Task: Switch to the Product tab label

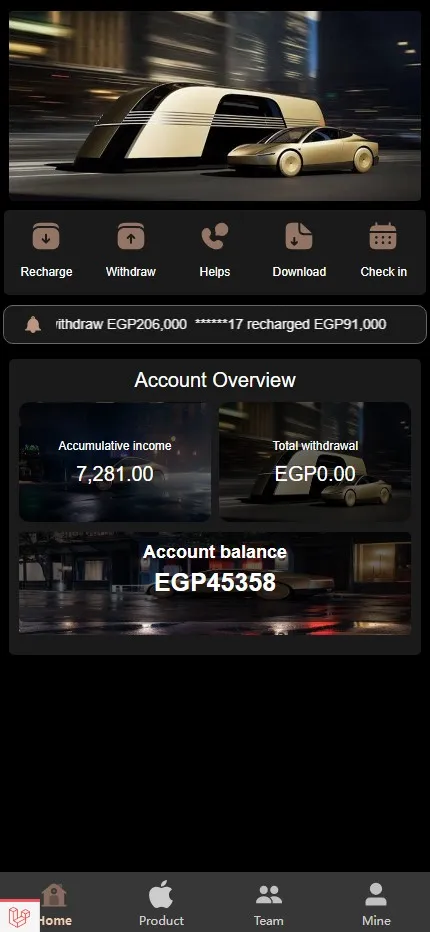Action: [161, 920]
